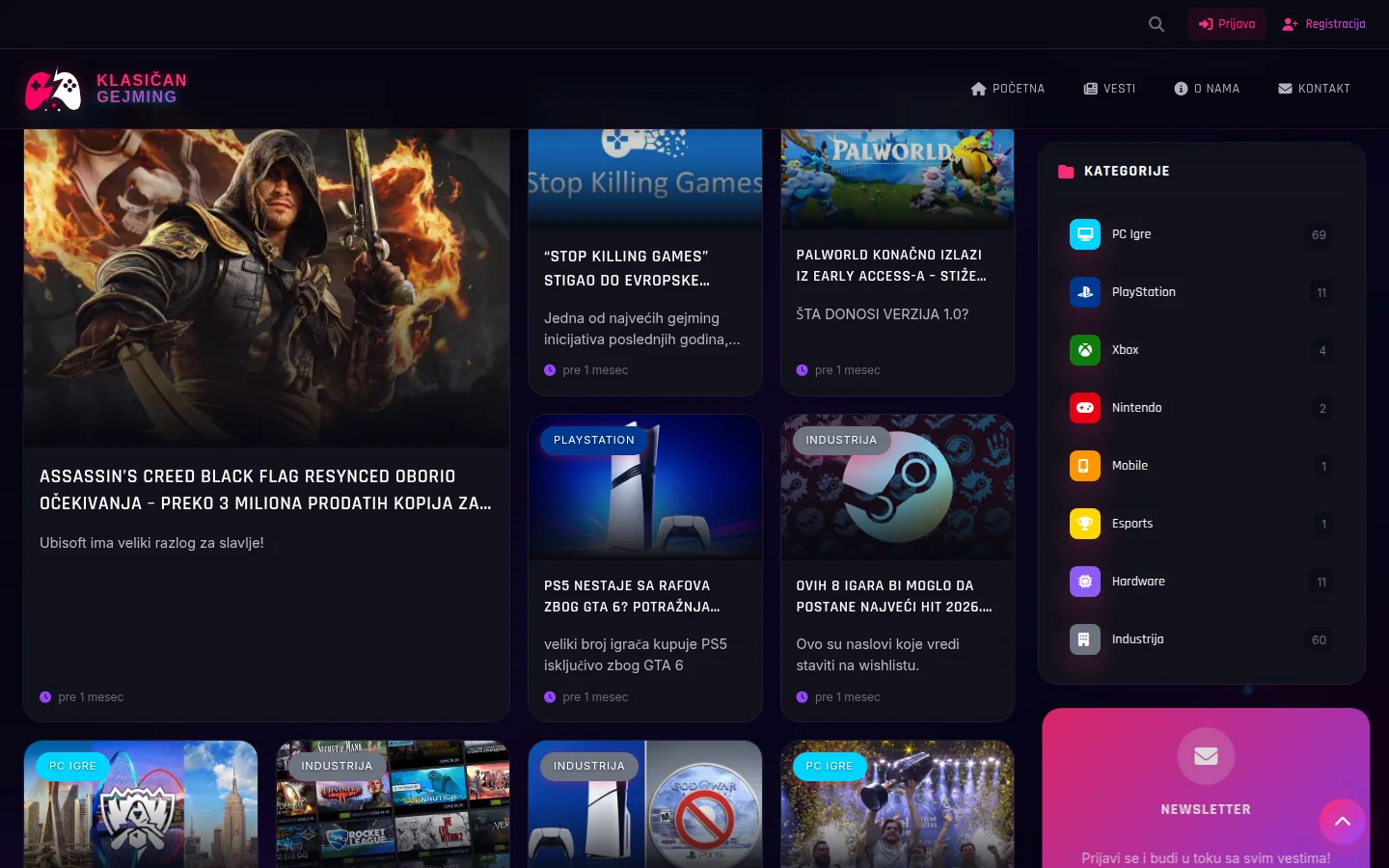This screenshot has height=868, width=1389.
Task: Click 'Ubisoft ima veliki razlog za slavlje!' text
Action: 151,543
